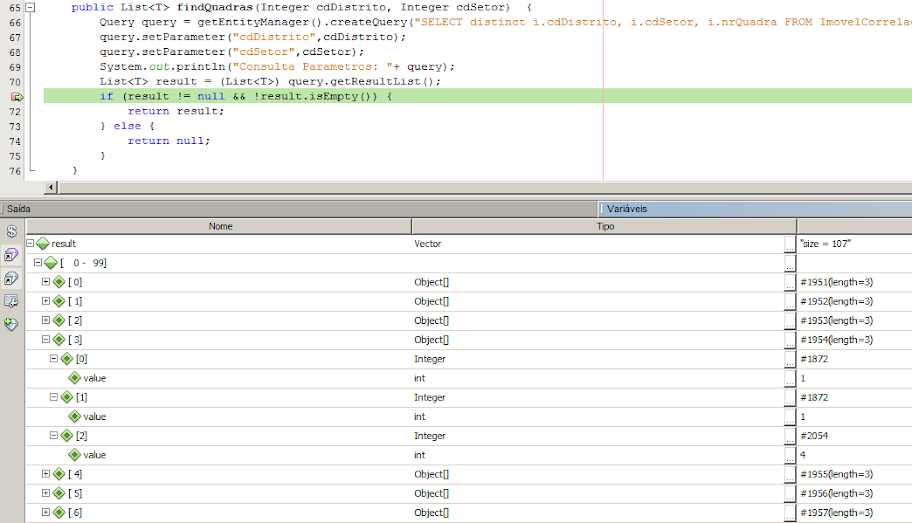Viewport: 912px width, 523px height.
Task: Open ellipsis button for value 4 row
Action: click(790, 455)
